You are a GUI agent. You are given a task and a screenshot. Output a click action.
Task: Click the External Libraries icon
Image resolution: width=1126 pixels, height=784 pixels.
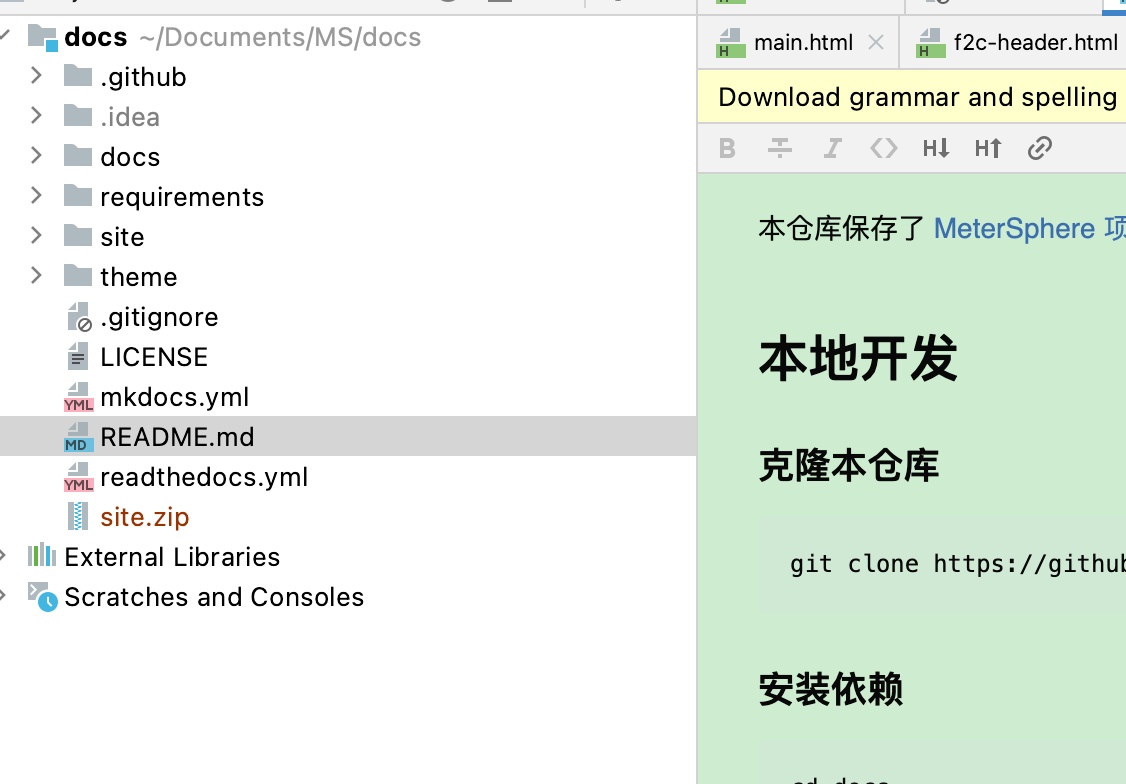click(x=42, y=556)
